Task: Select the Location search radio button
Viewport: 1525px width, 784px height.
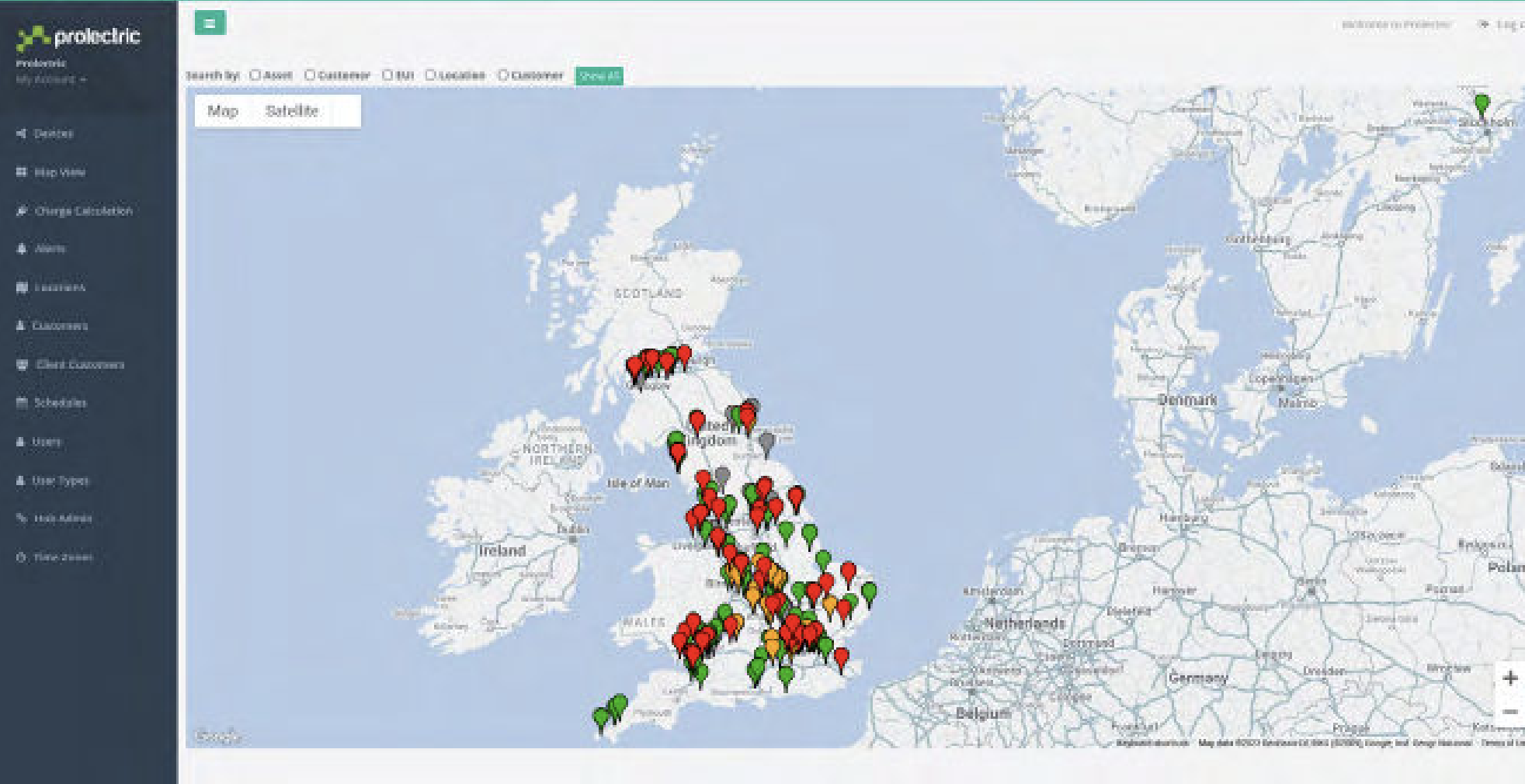Action: 430,75
